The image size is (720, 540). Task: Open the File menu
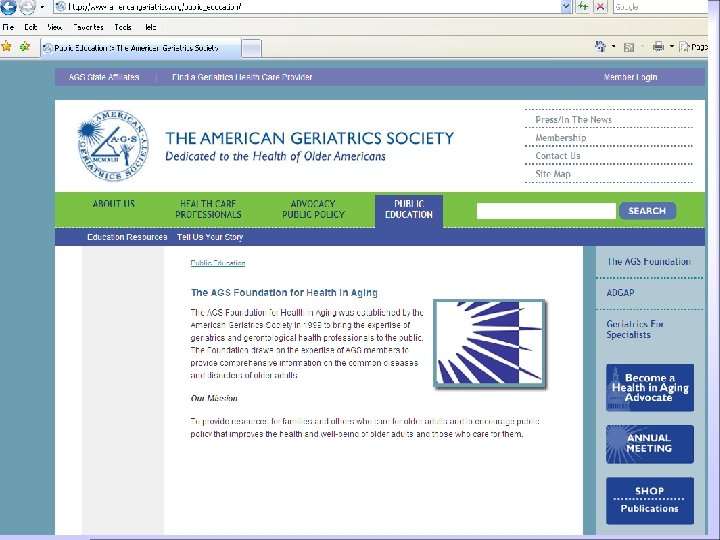pyautogui.click(x=8, y=27)
